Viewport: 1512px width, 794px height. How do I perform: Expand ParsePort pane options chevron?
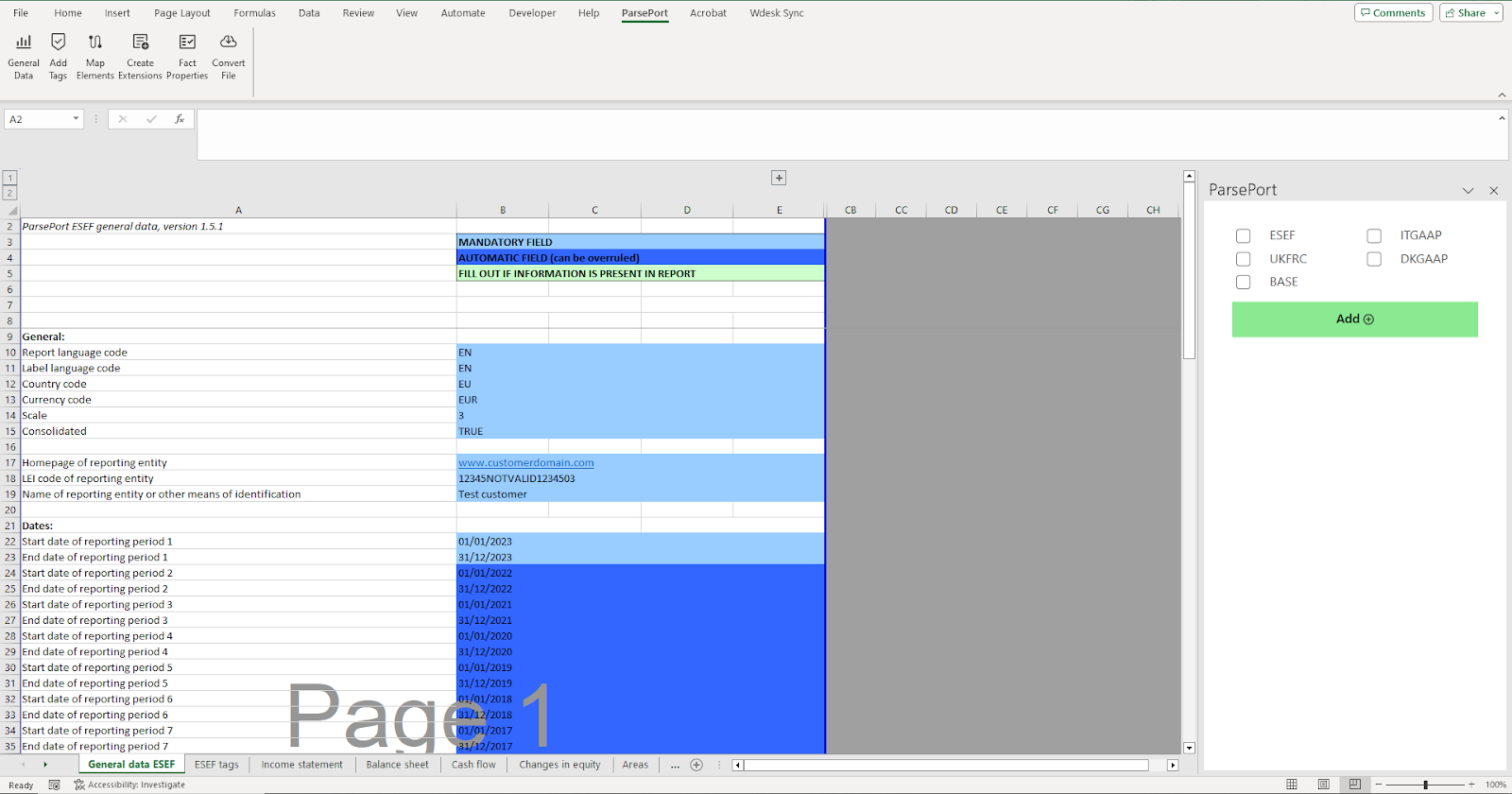point(1468,191)
